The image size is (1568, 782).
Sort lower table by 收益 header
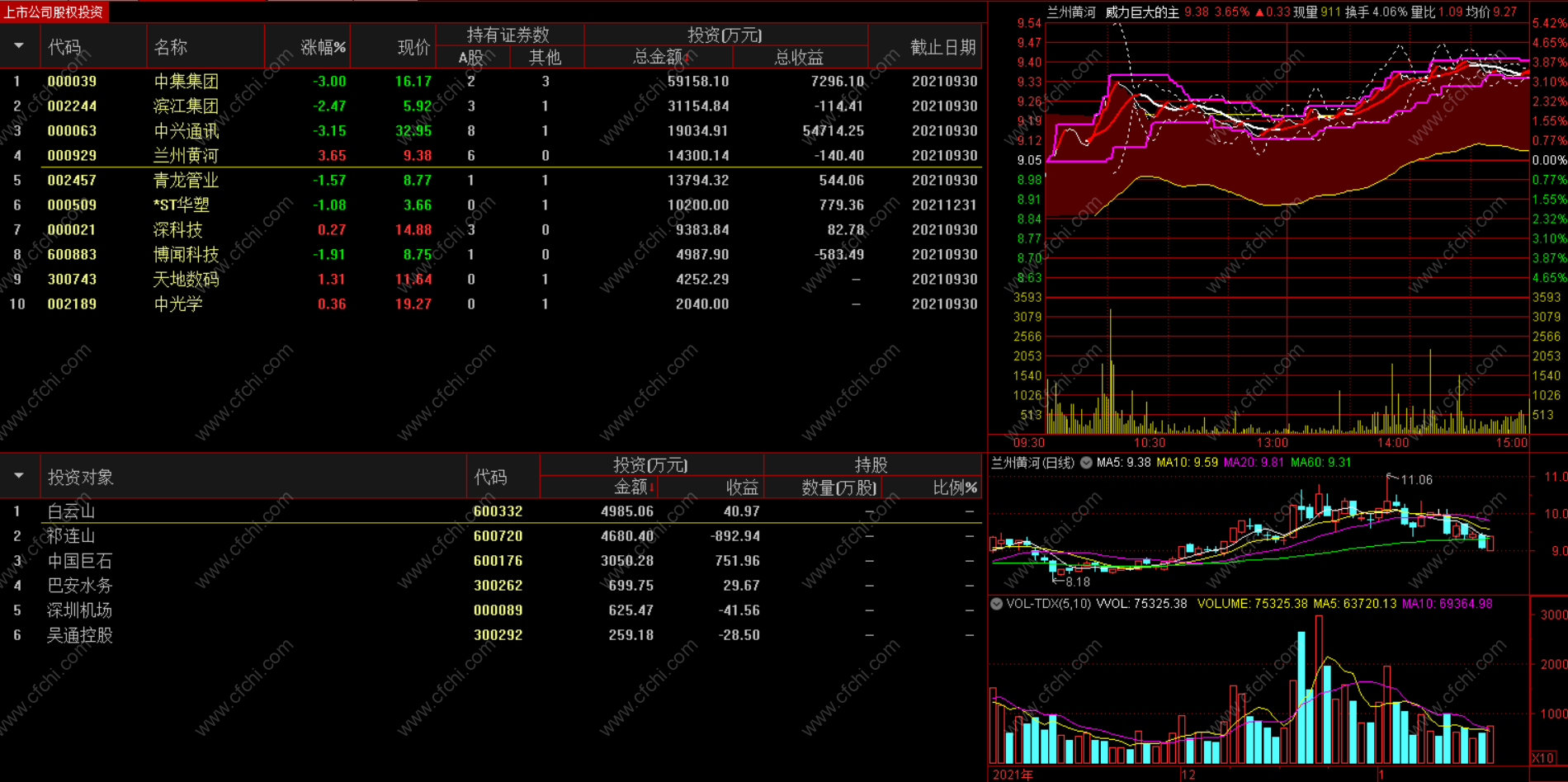(x=742, y=488)
